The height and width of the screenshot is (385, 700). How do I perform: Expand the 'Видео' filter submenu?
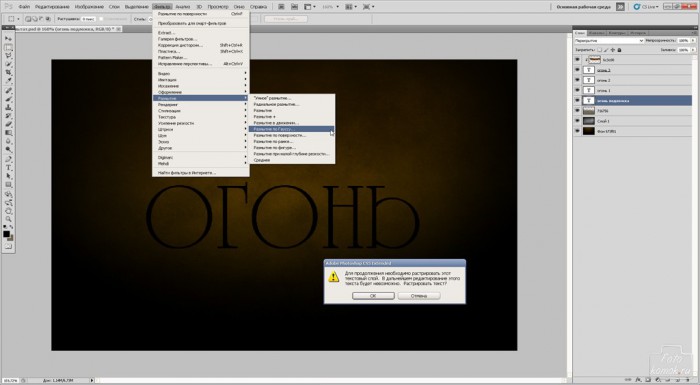tap(201, 73)
